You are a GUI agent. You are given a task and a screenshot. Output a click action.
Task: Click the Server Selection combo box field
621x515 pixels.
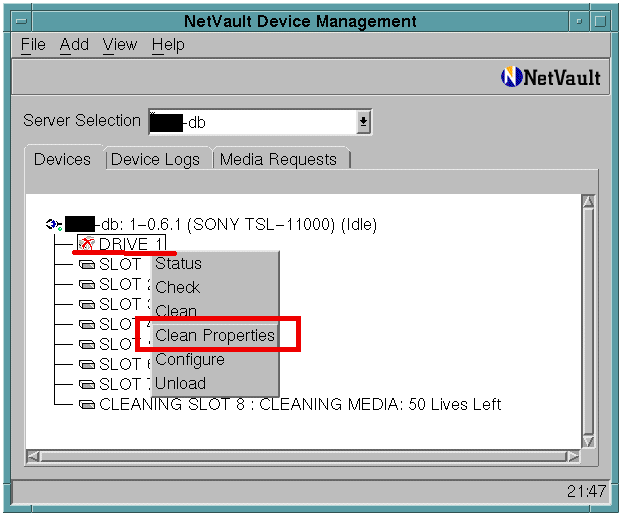pos(260,122)
